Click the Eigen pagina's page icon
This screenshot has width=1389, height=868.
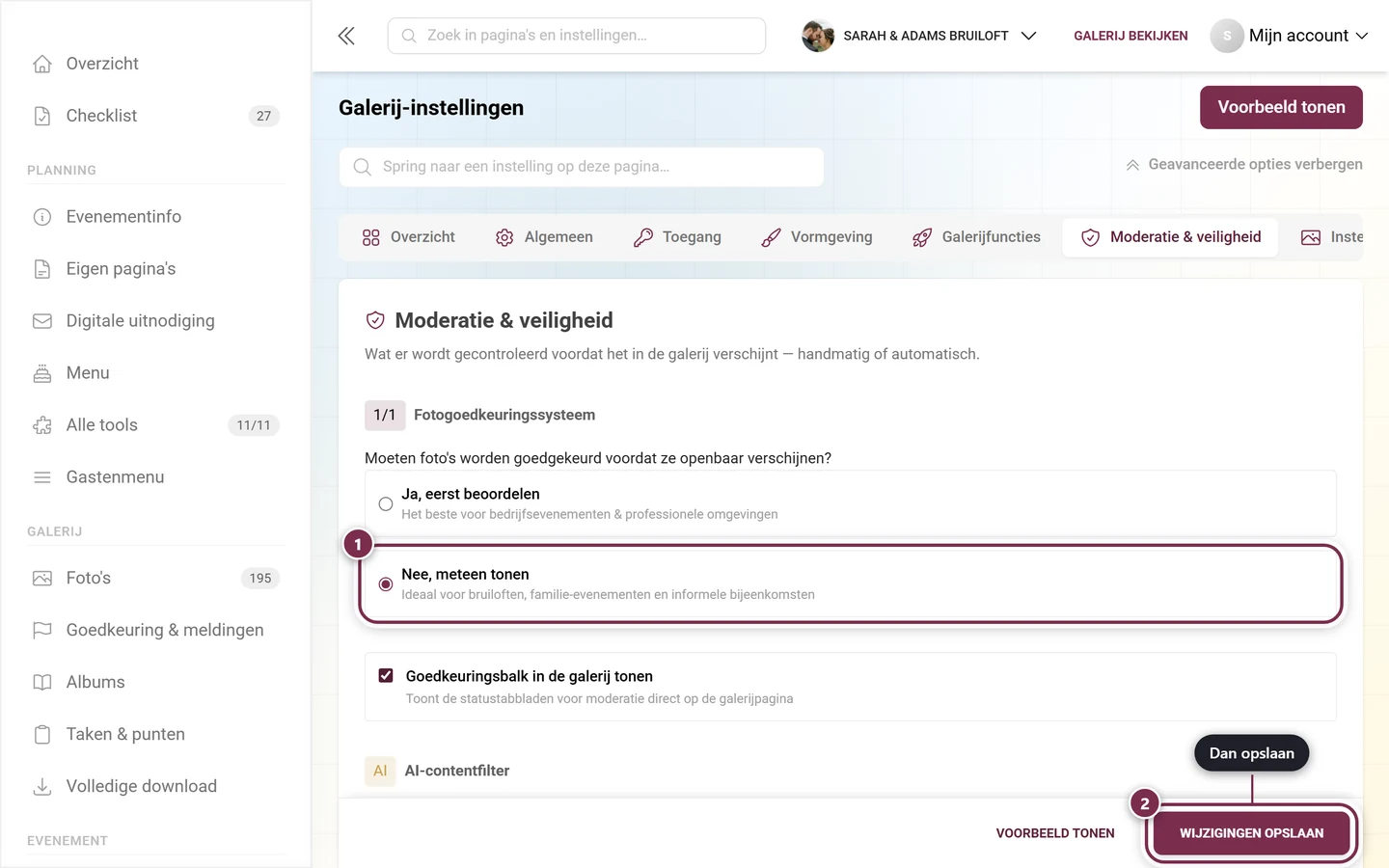pos(42,269)
